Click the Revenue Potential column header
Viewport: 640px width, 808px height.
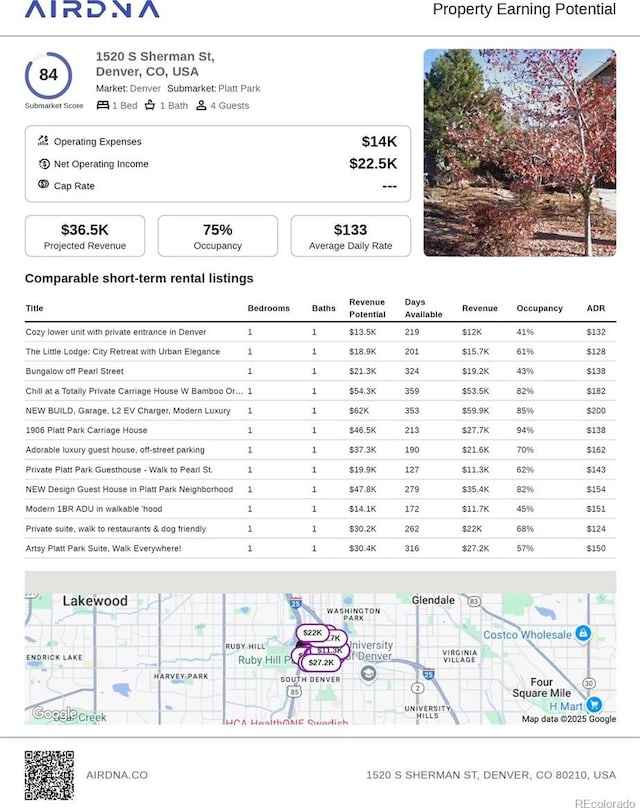367,308
